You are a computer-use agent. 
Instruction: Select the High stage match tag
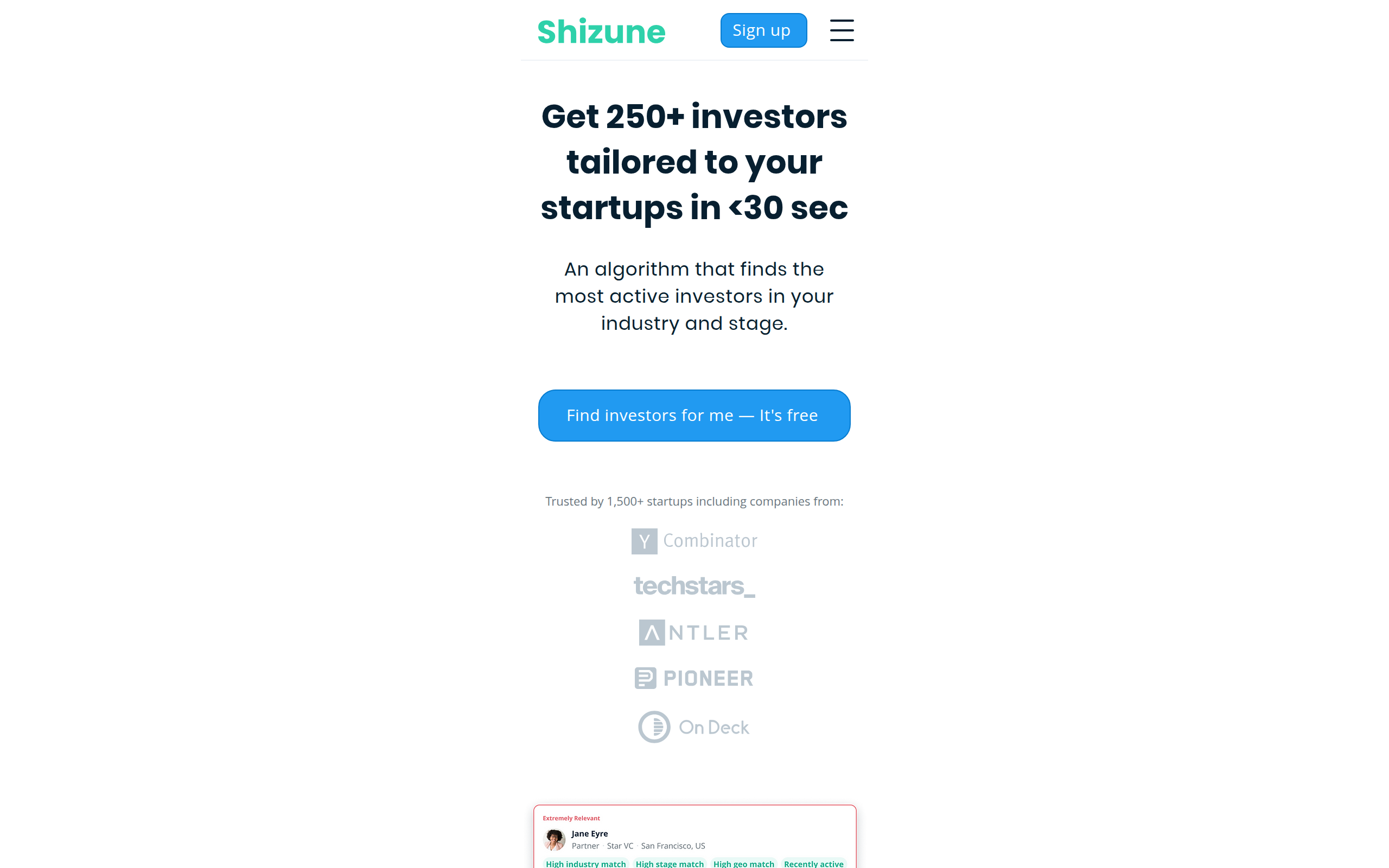pyautogui.click(x=669, y=864)
